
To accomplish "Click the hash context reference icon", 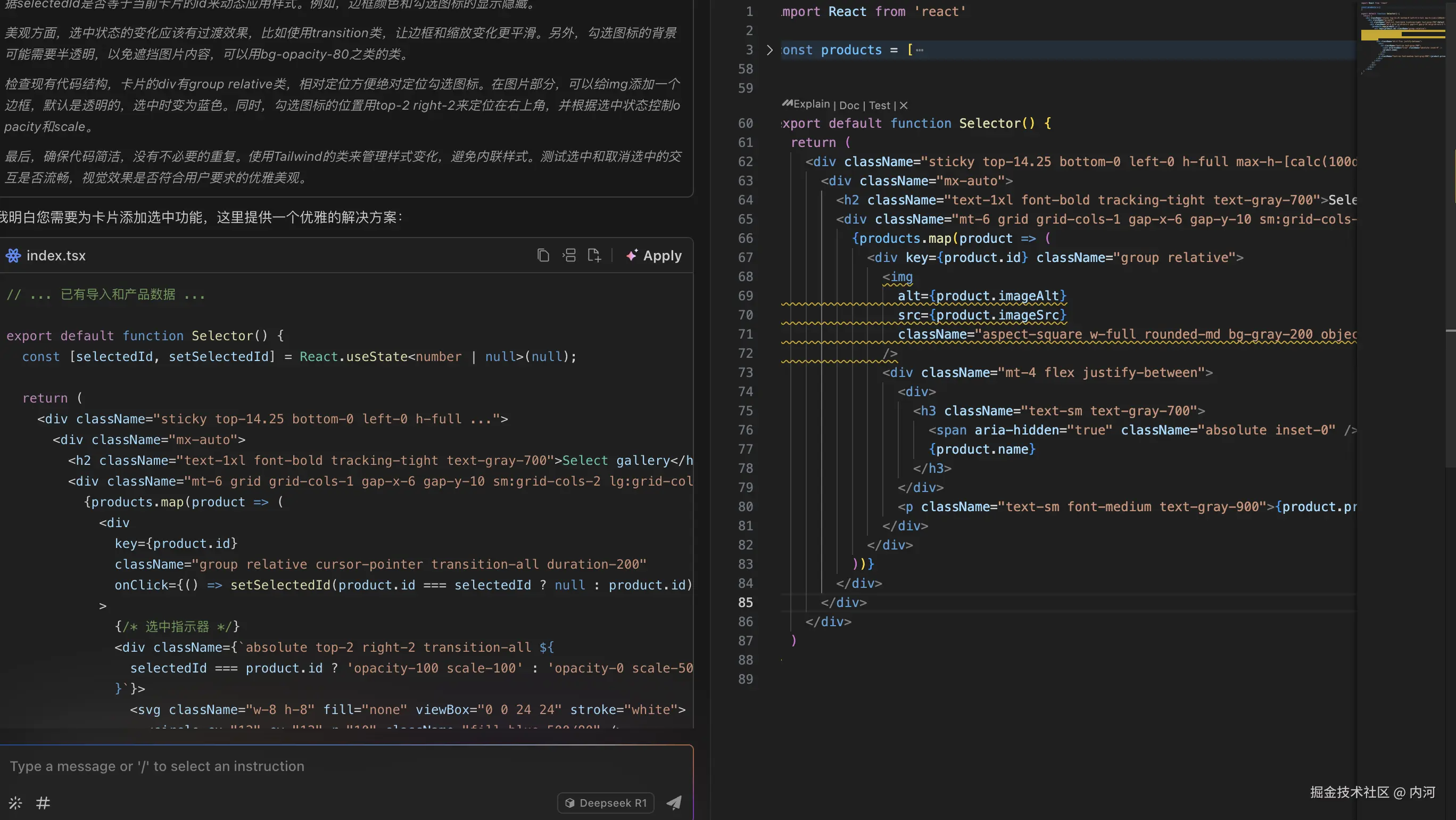I will tap(43, 802).
